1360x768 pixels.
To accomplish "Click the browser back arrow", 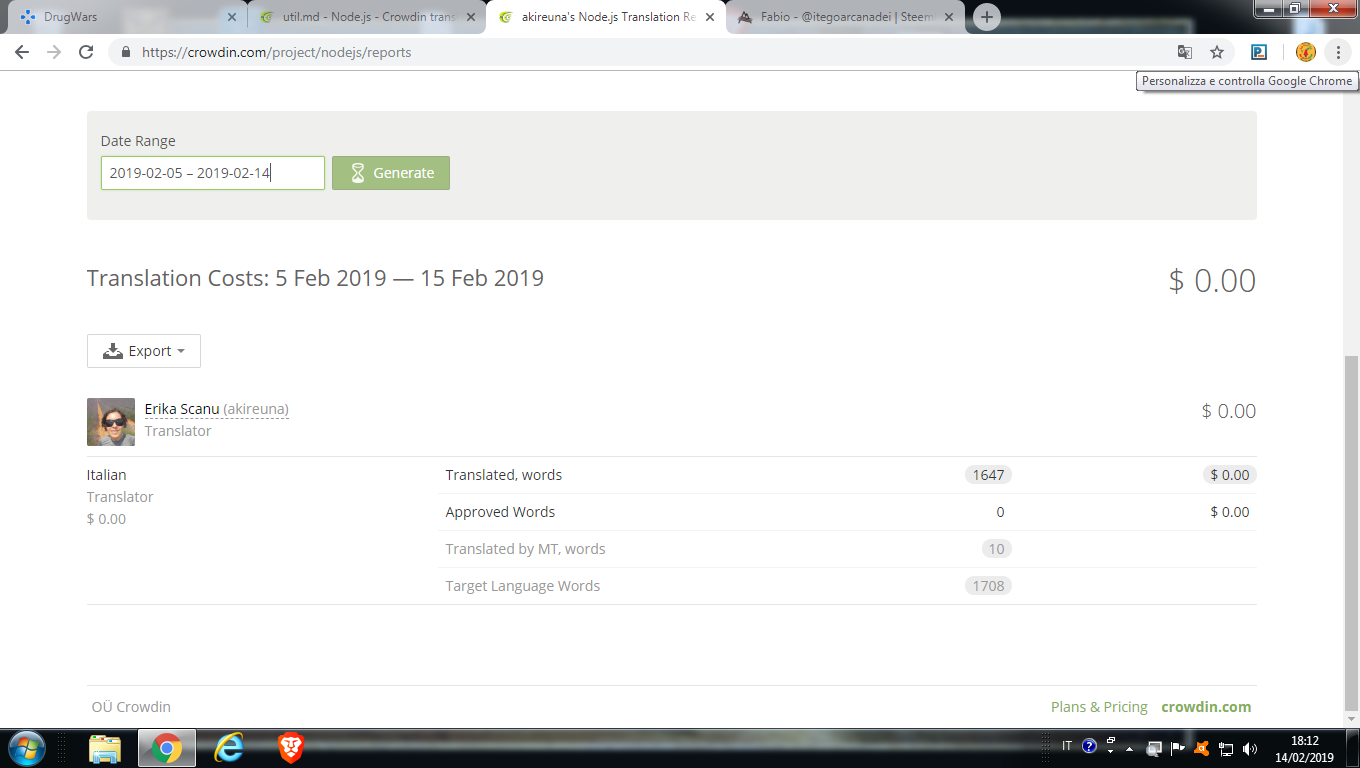I will click(22, 52).
